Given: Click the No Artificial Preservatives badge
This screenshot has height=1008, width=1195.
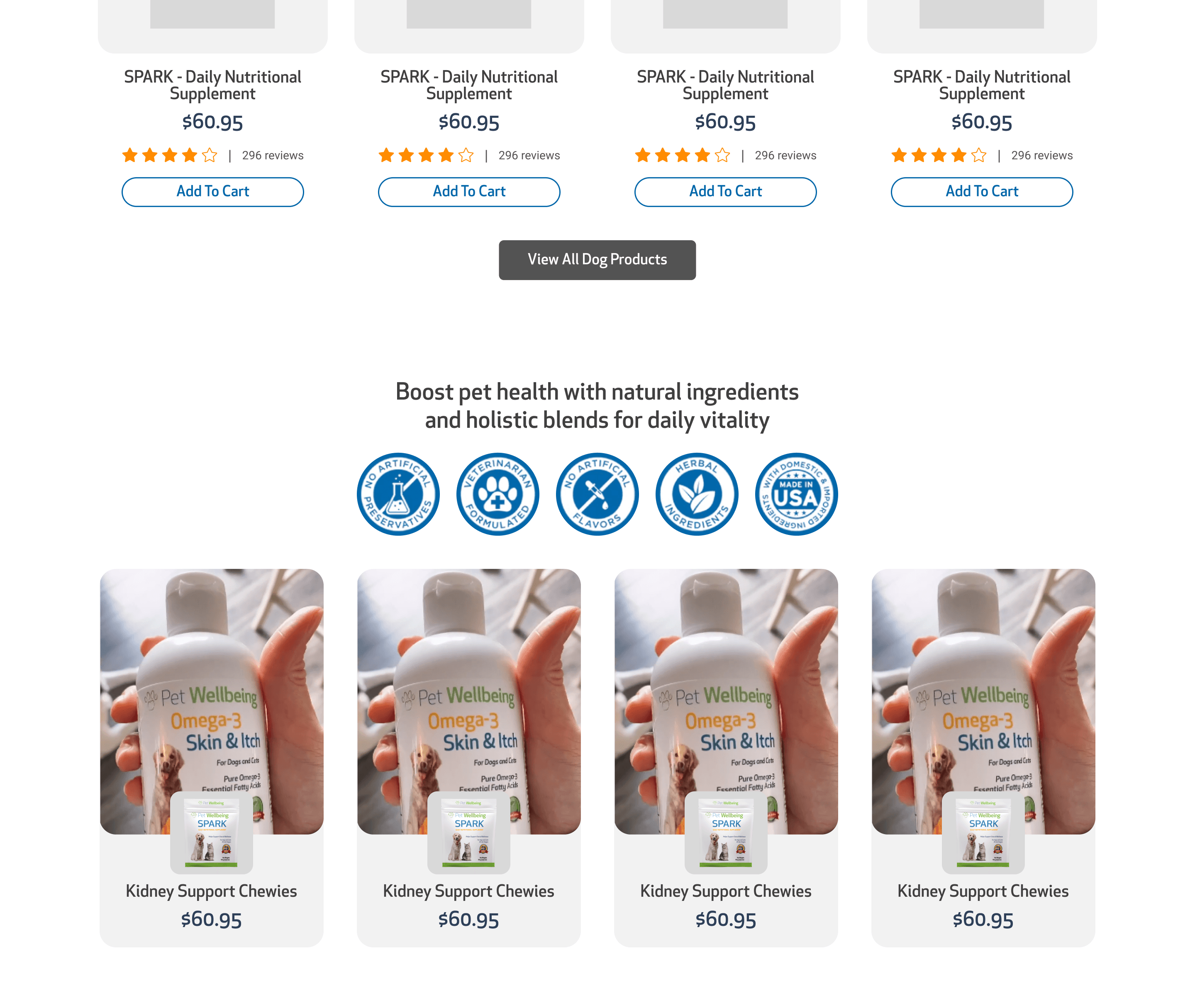Looking at the screenshot, I should 398,494.
